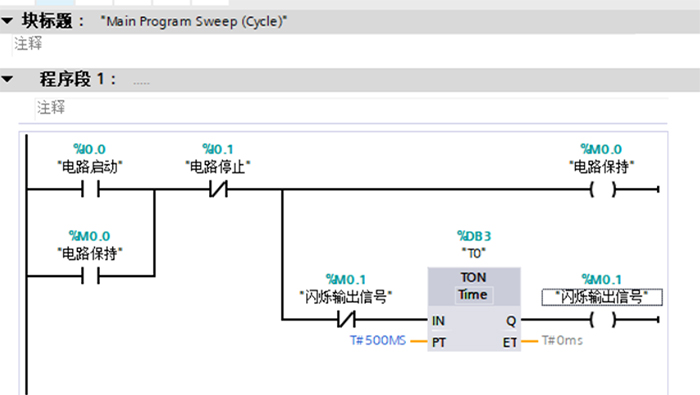The width and height of the screenshot is (700, 395).
Task: Select the M0.1 output coil
Action: click(x=603, y=320)
